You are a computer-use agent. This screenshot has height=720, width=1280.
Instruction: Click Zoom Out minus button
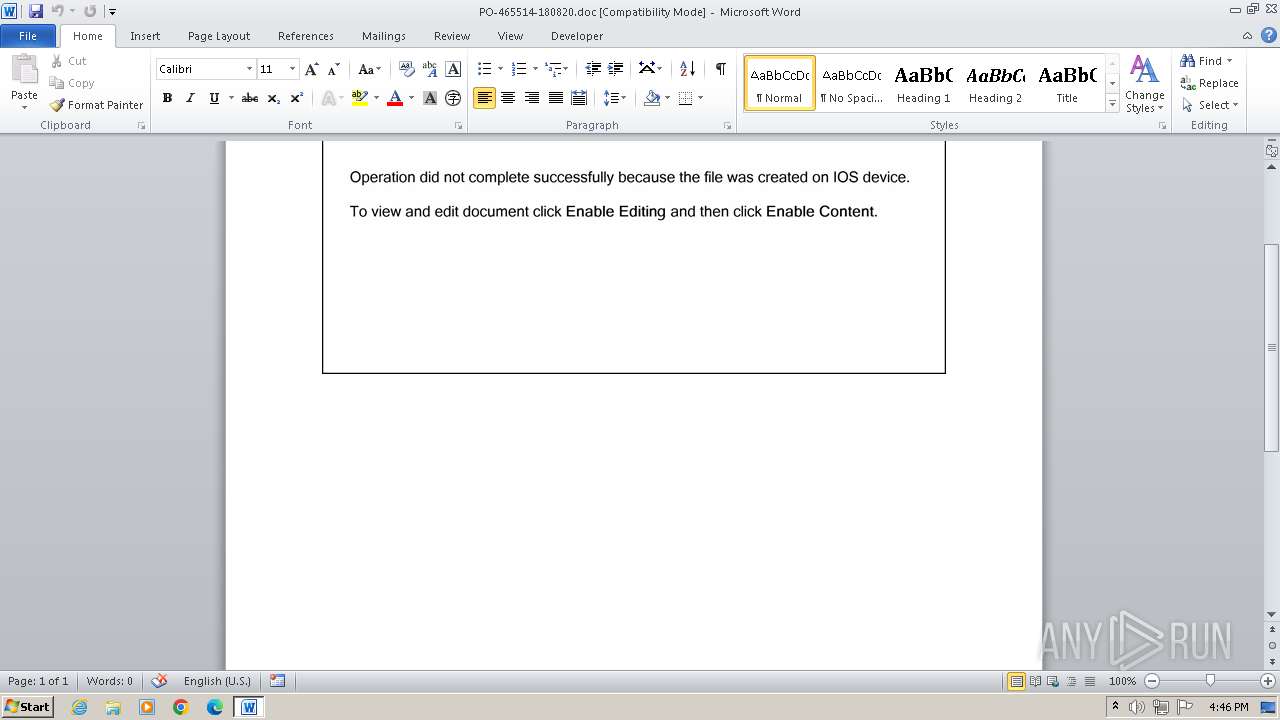1152,681
